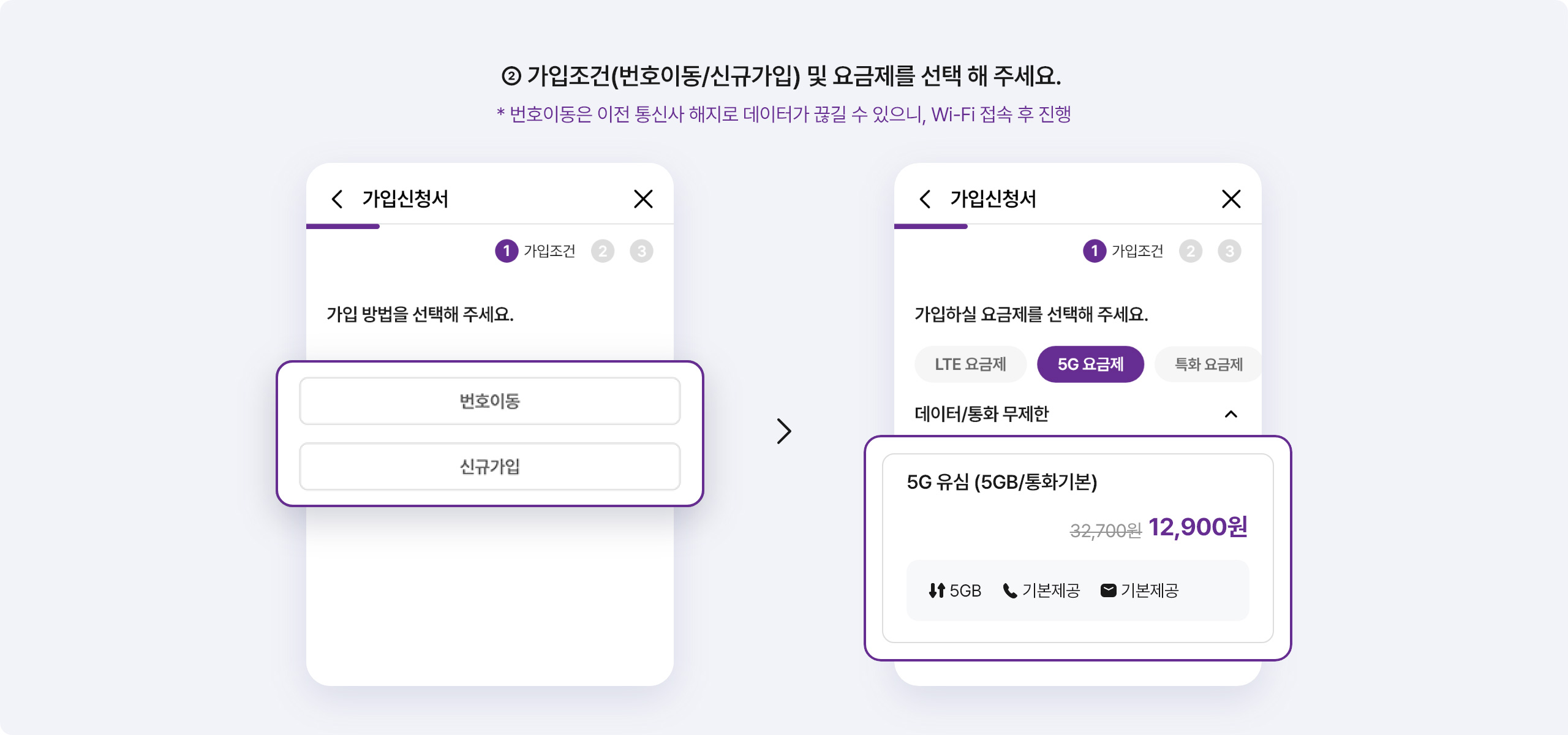Screen dimensions: 1568x735
Task: Close the left 가입신청서 panel
Action: [643, 199]
